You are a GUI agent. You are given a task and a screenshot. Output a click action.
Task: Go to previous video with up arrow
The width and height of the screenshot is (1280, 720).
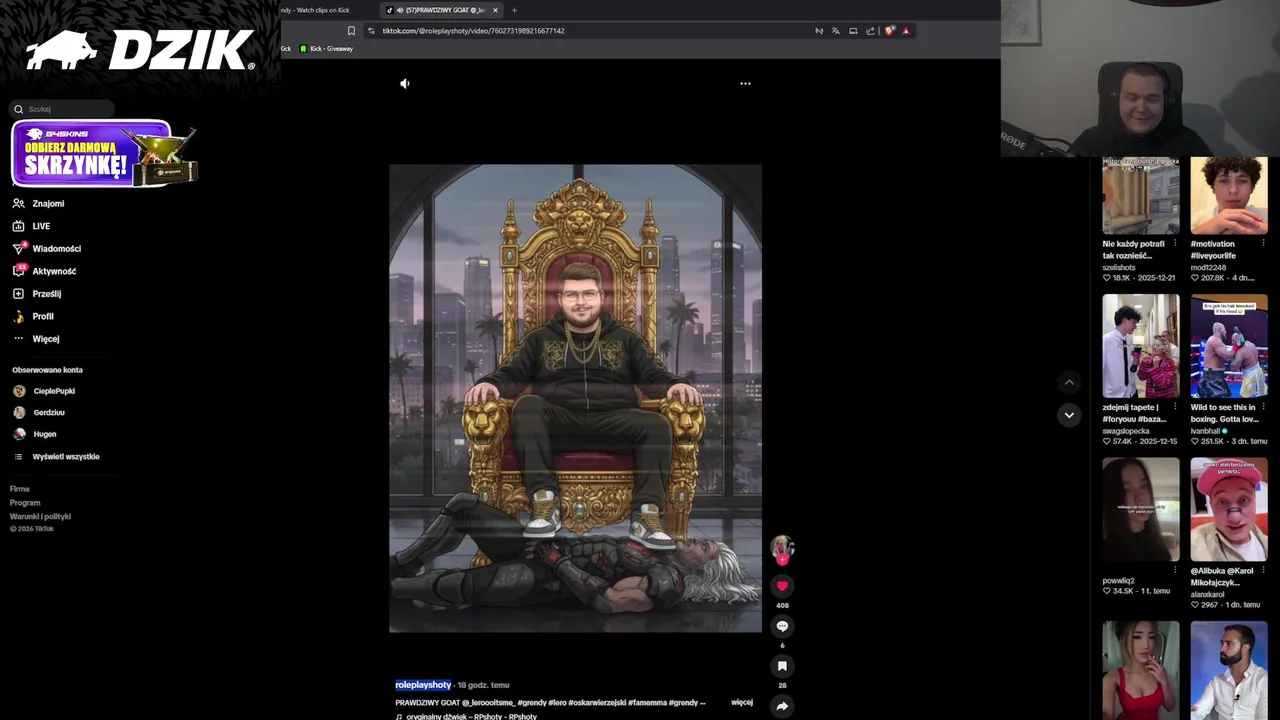1069,382
